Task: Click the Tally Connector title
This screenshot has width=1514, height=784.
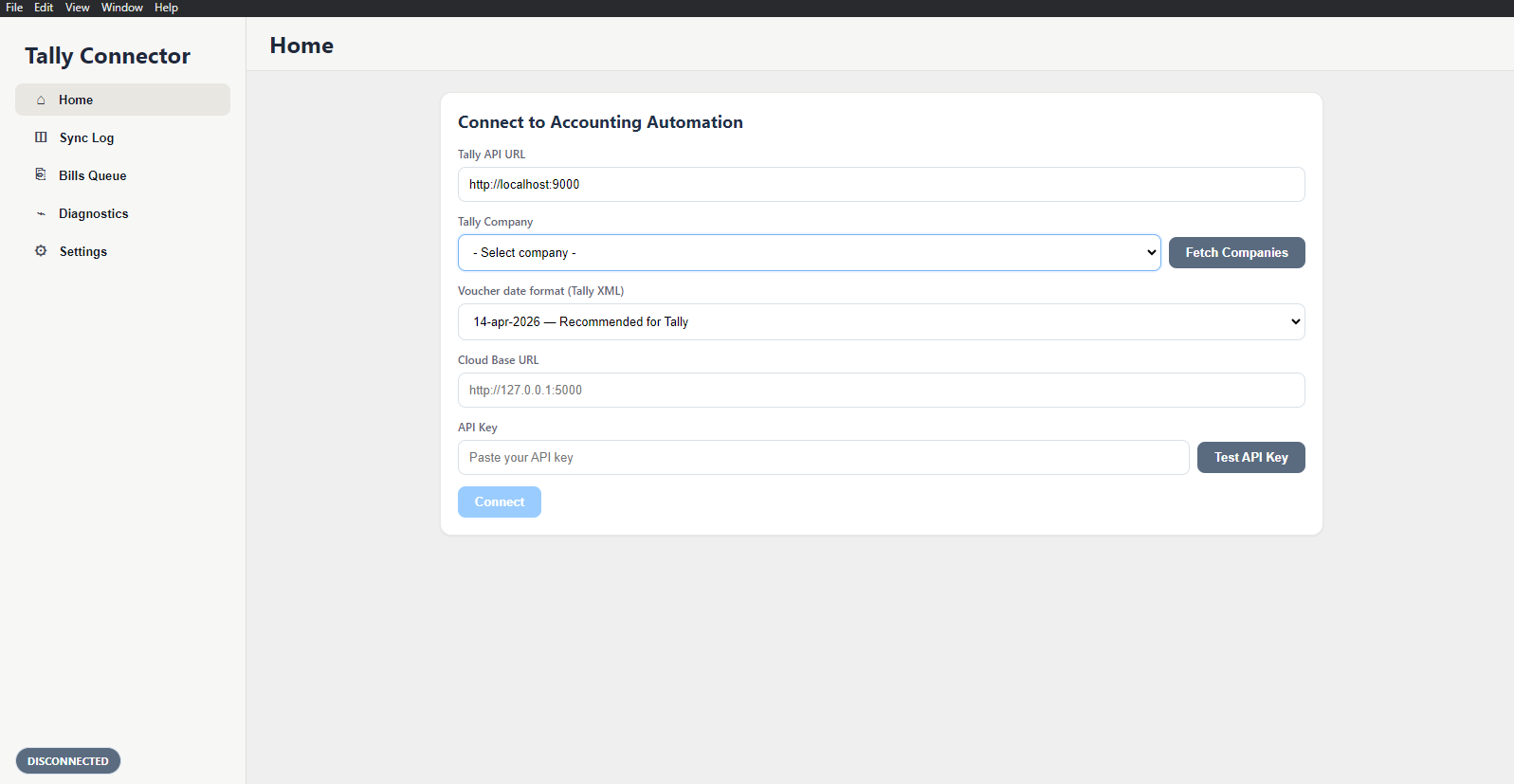Action: pyautogui.click(x=107, y=56)
